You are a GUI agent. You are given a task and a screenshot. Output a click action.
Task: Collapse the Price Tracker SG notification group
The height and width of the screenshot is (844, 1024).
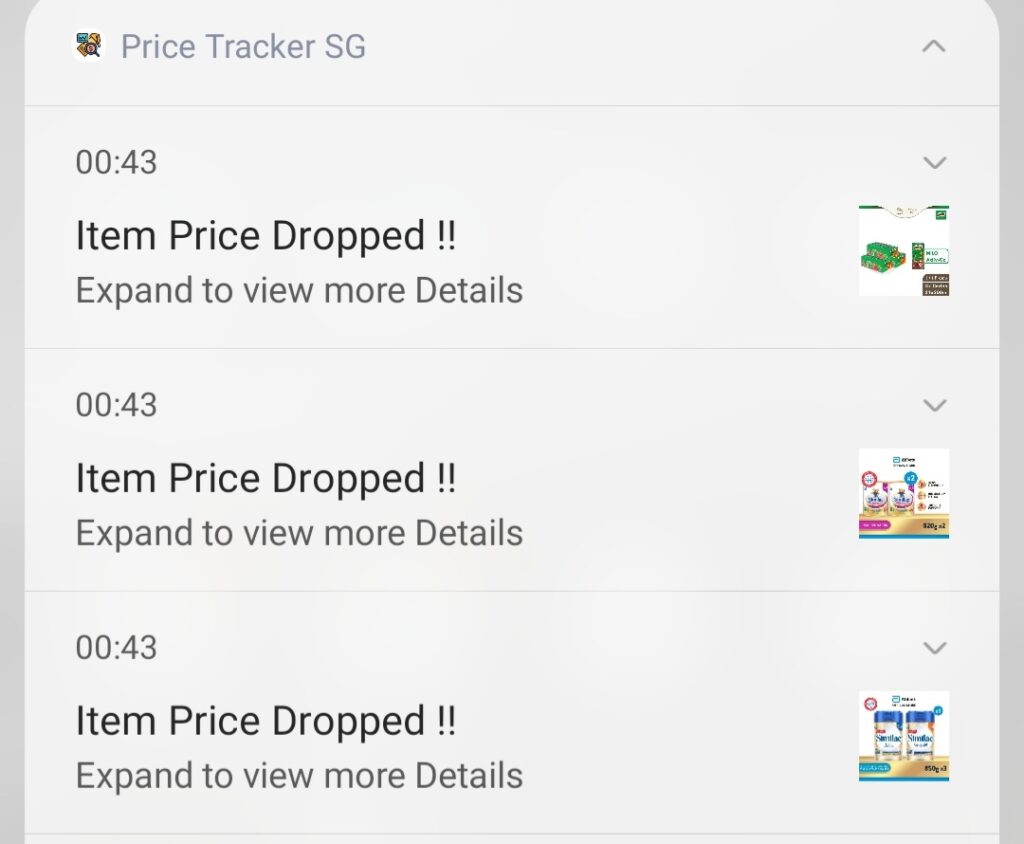(x=933, y=46)
